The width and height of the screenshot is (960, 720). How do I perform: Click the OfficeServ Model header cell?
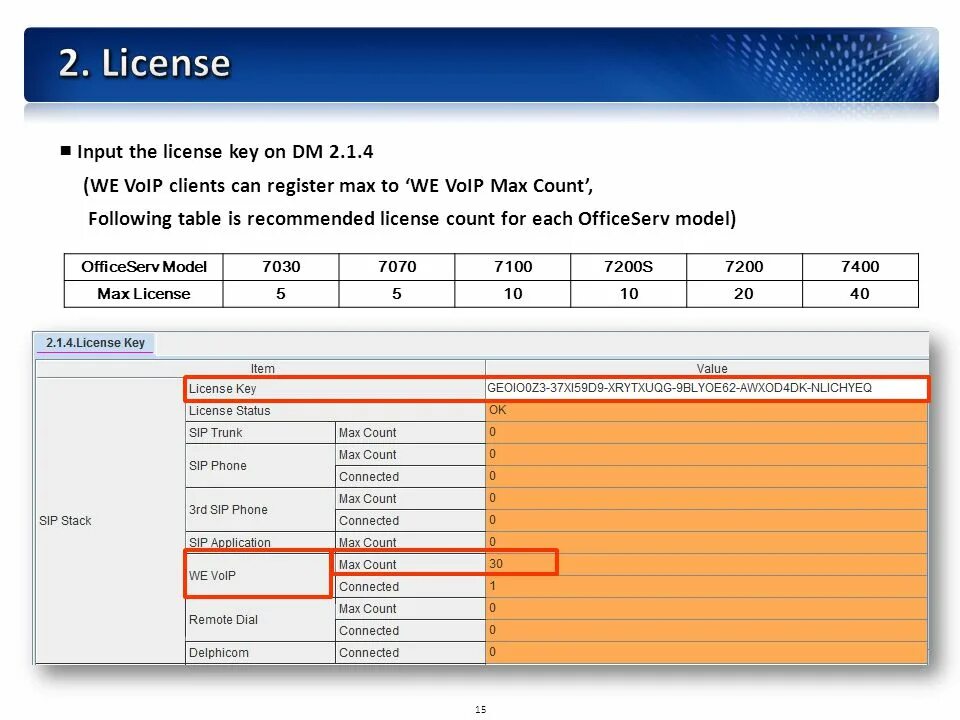(144, 267)
